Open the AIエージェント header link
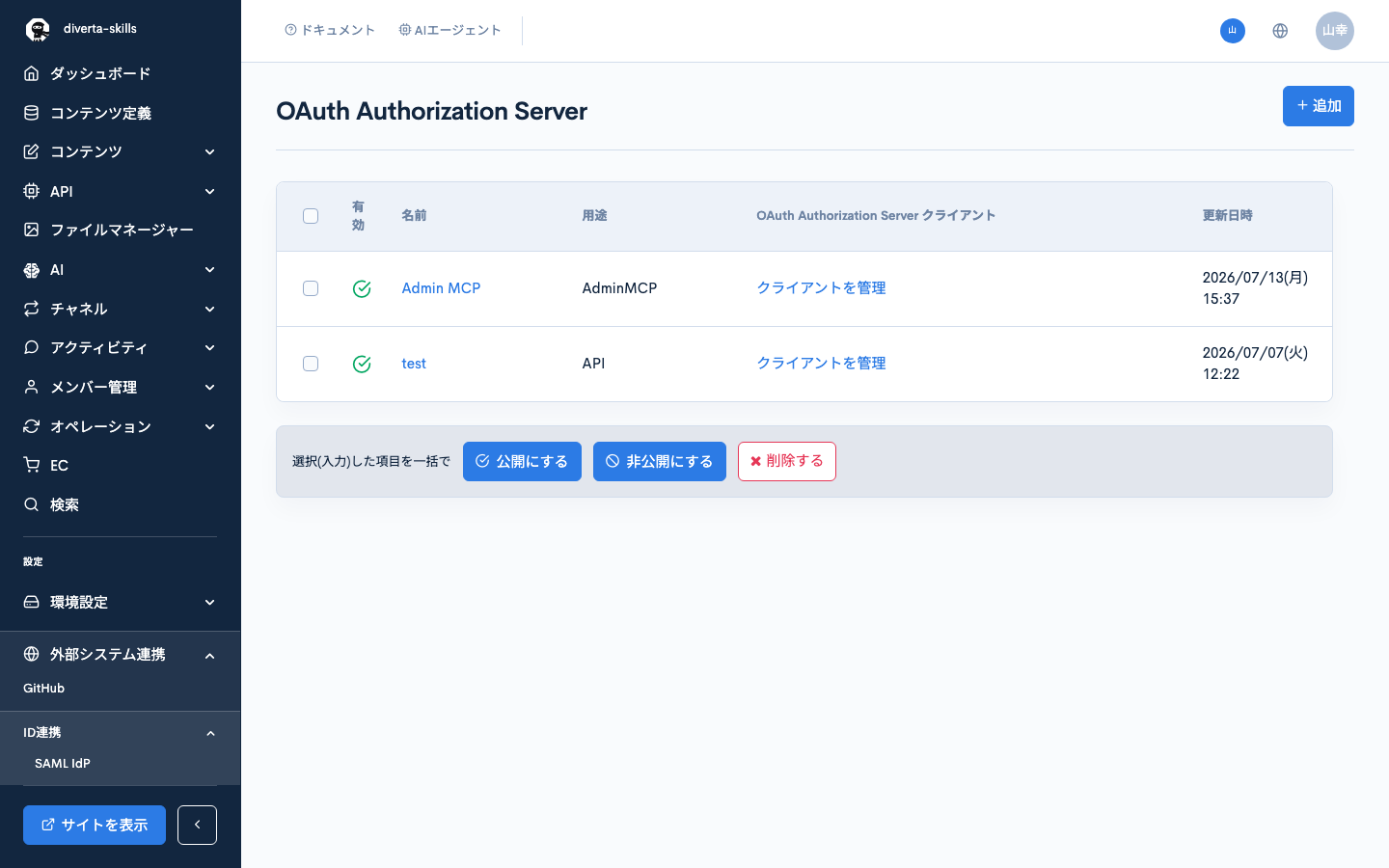The height and width of the screenshot is (868, 1389). [x=450, y=30]
